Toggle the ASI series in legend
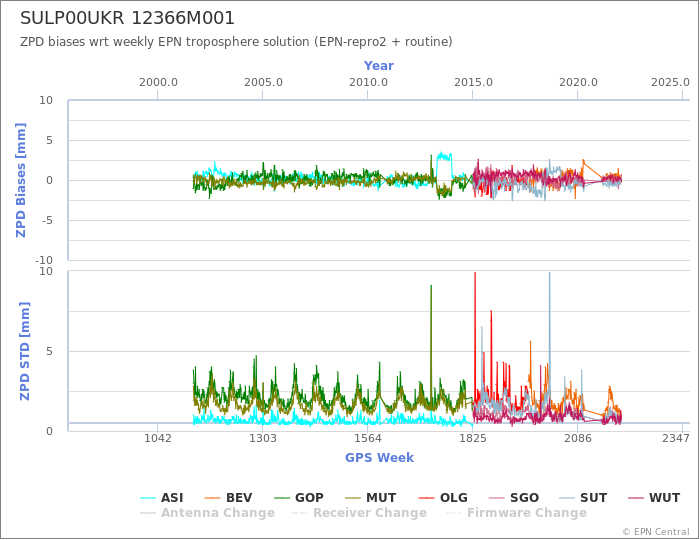Viewport: 700px width, 540px height. [162, 498]
